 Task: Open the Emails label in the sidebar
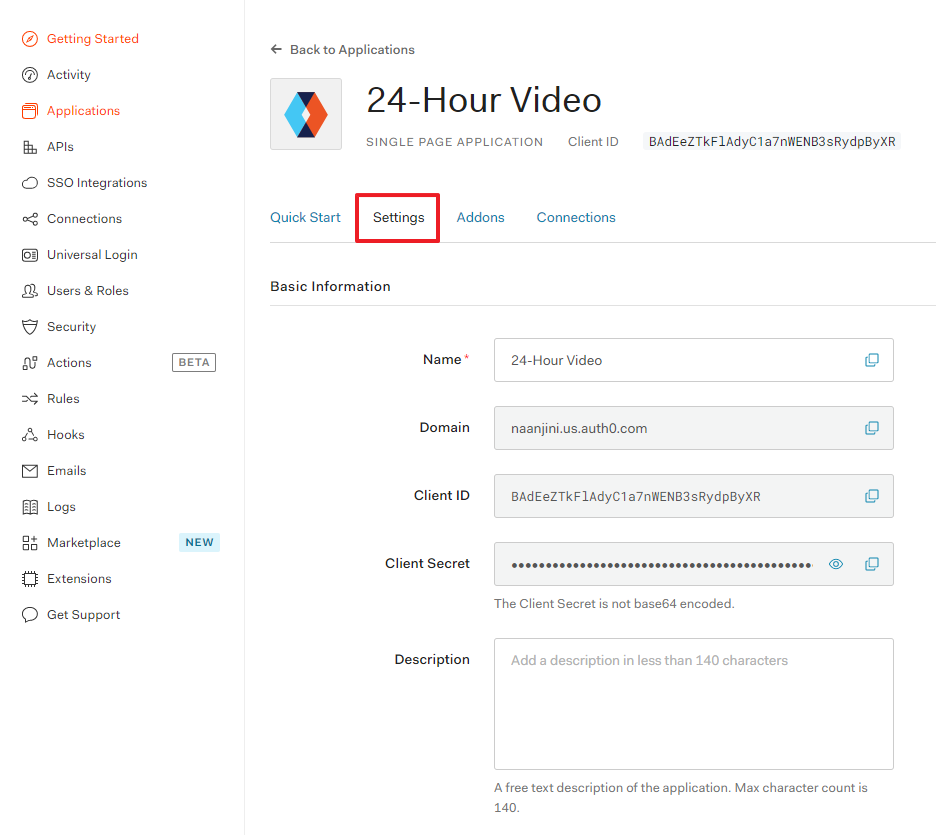pyautogui.click(x=67, y=471)
